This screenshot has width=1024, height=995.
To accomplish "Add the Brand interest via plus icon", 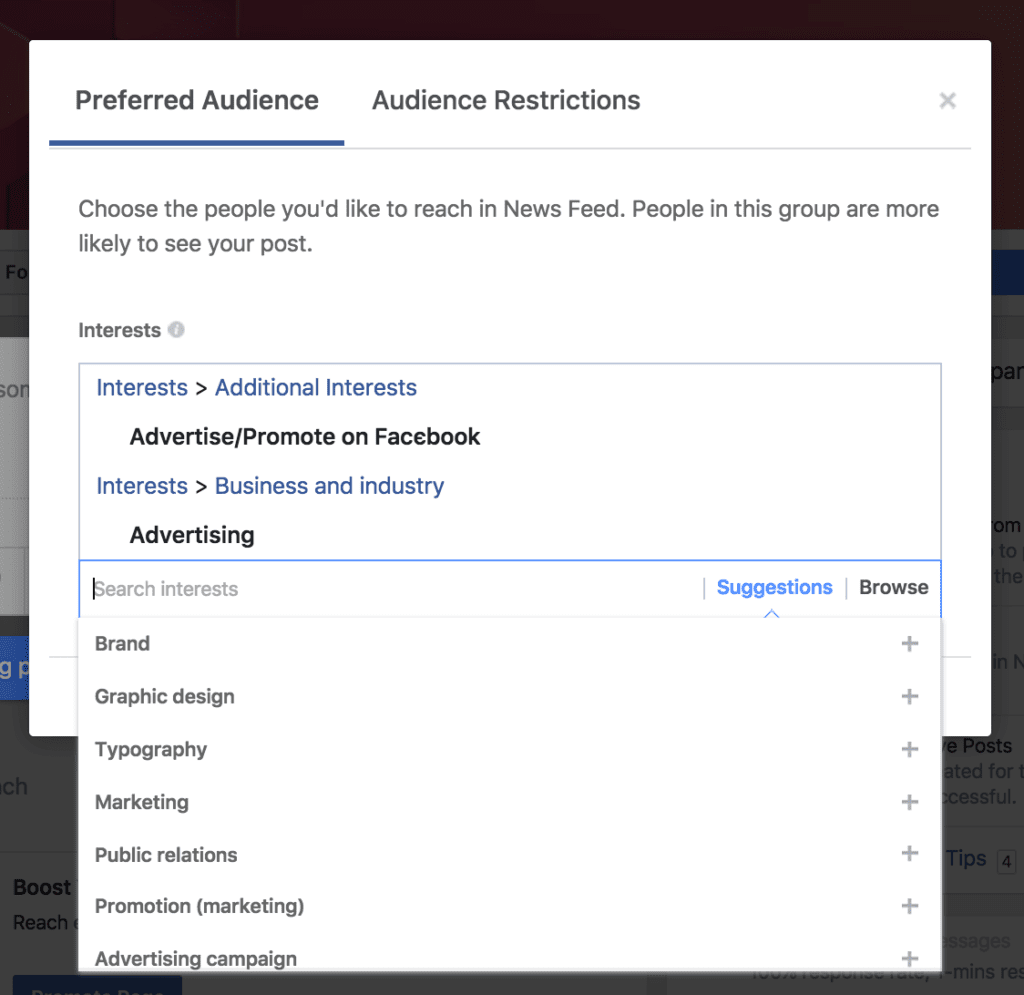I will (x=910, y=644).
